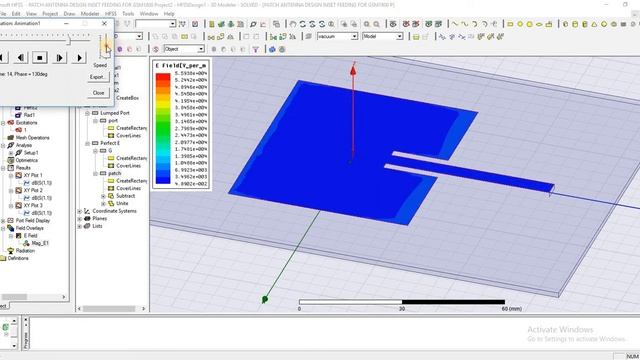The height and width of the screenshot is (360, 640).
Task: Open the Project menu
Action: point(50,13)
